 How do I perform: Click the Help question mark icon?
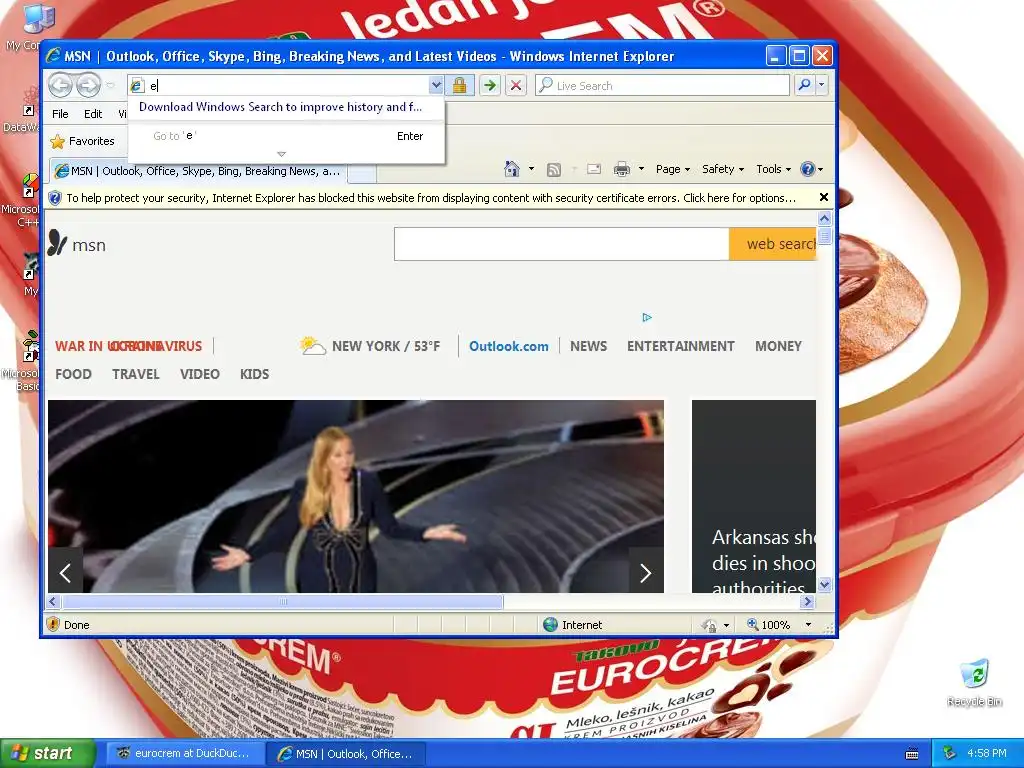pyautogui.click(x=808, y=169)
